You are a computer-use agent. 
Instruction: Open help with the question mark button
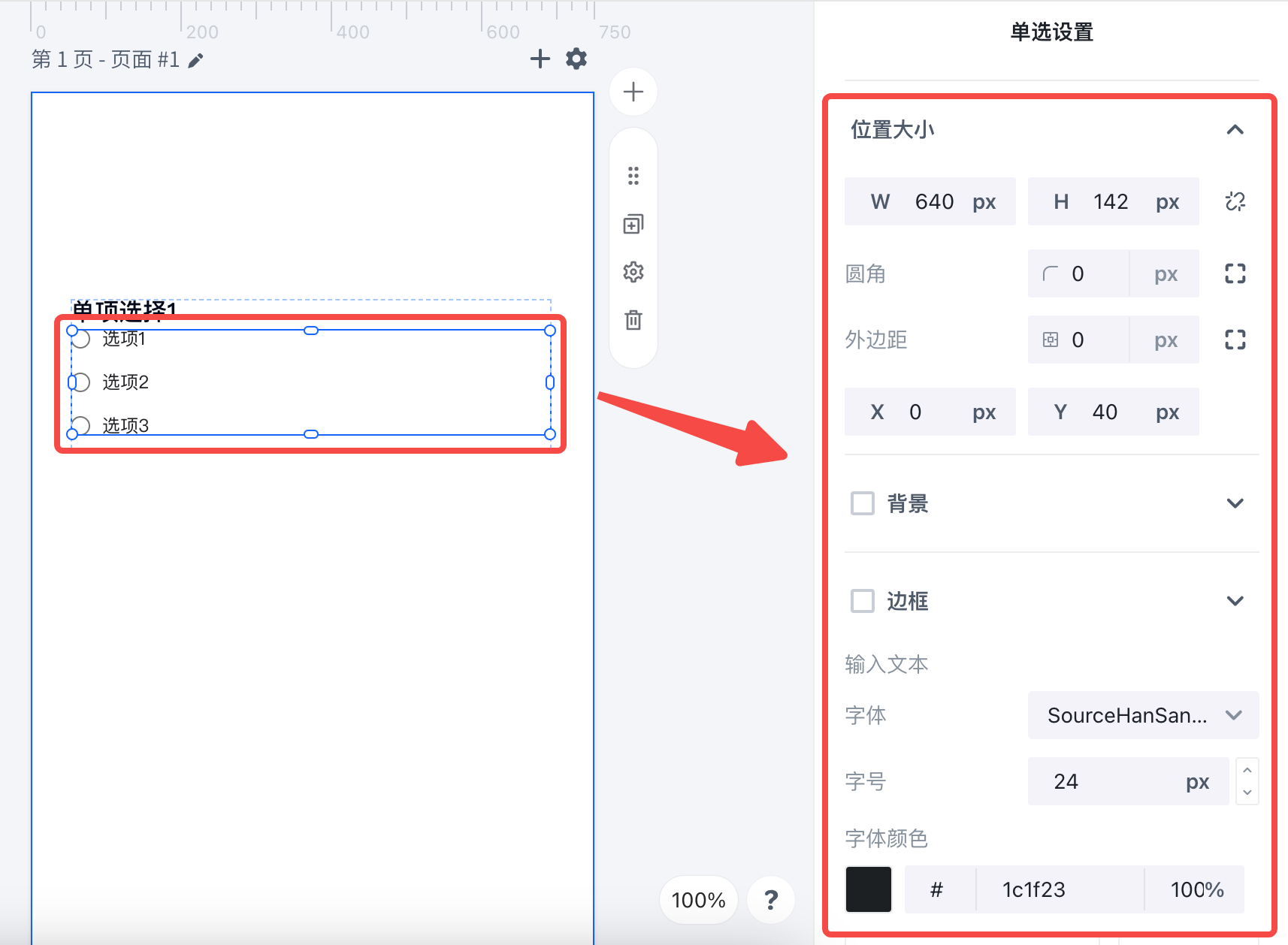tap(771, 900)
